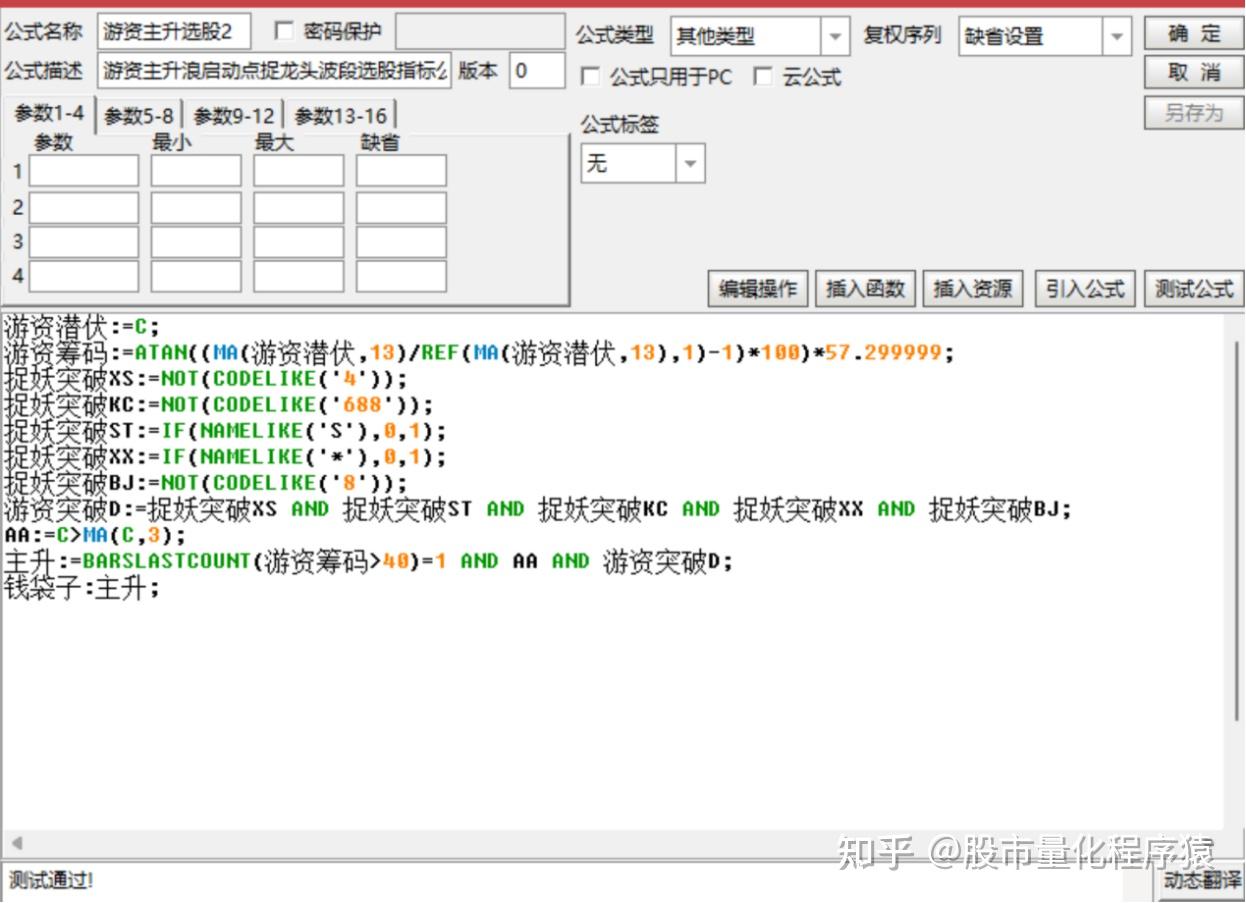The width and height of the screenshot is (1246, 903).
Task: Click the 动态翻译 button
Action: [x=1201, y=881]
